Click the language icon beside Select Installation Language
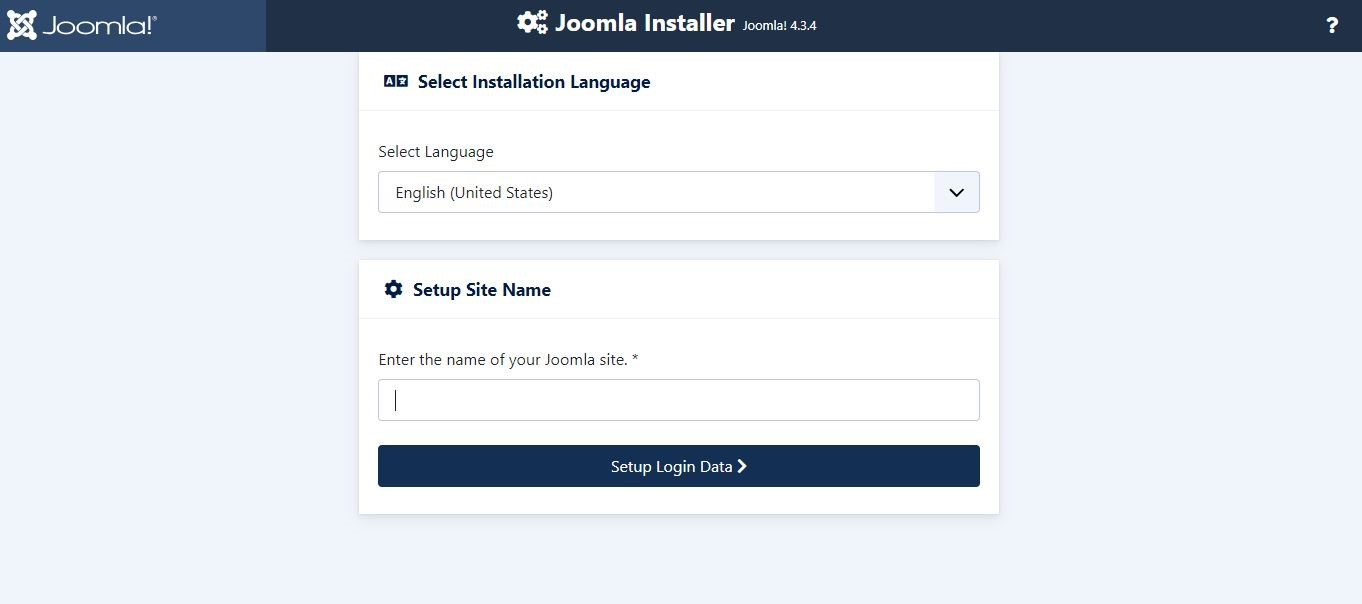The height and width of the screenshot is (604, 1362). (396, 82)
